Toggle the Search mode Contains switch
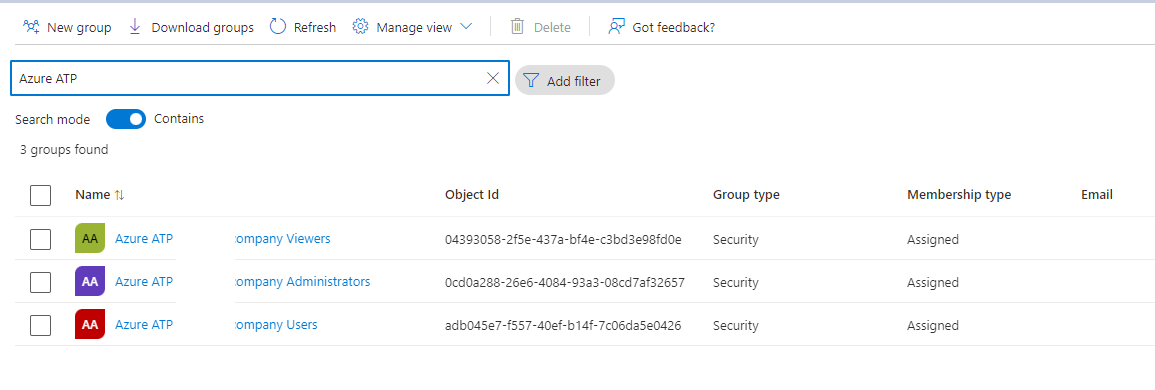Image resolution: width=1155 pixels, height=390 pixels. coord(126,119)
